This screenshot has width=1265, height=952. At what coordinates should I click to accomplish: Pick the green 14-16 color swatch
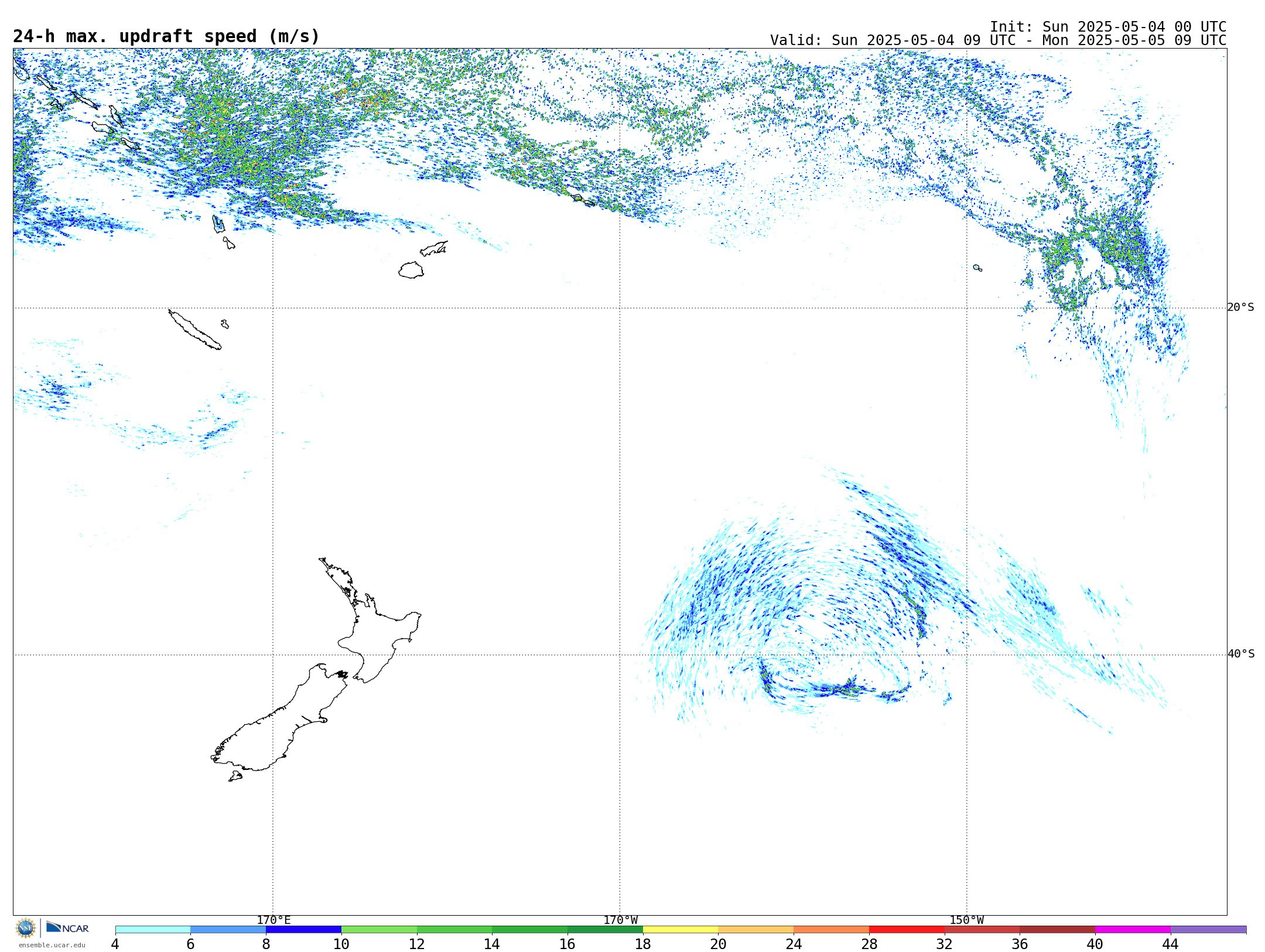[x=530, y=930]
